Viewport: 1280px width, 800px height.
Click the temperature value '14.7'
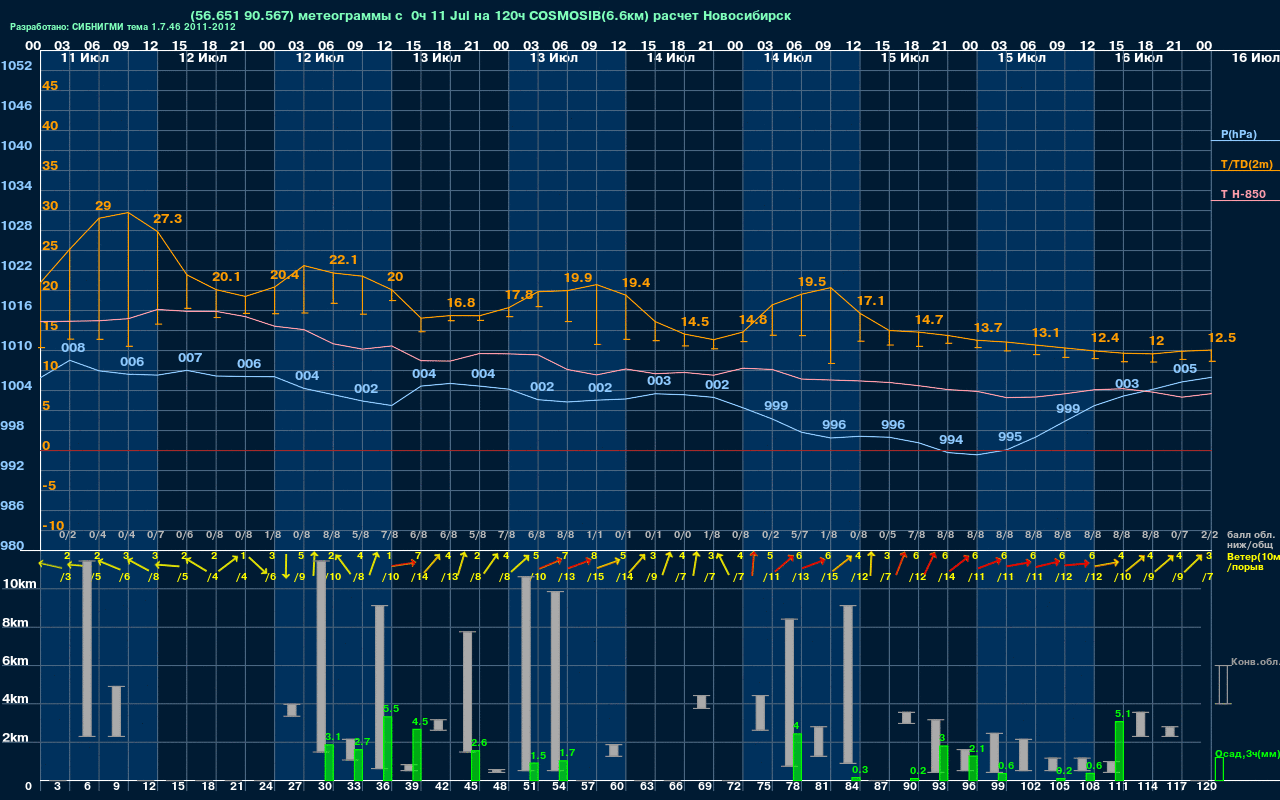[929, 320]
